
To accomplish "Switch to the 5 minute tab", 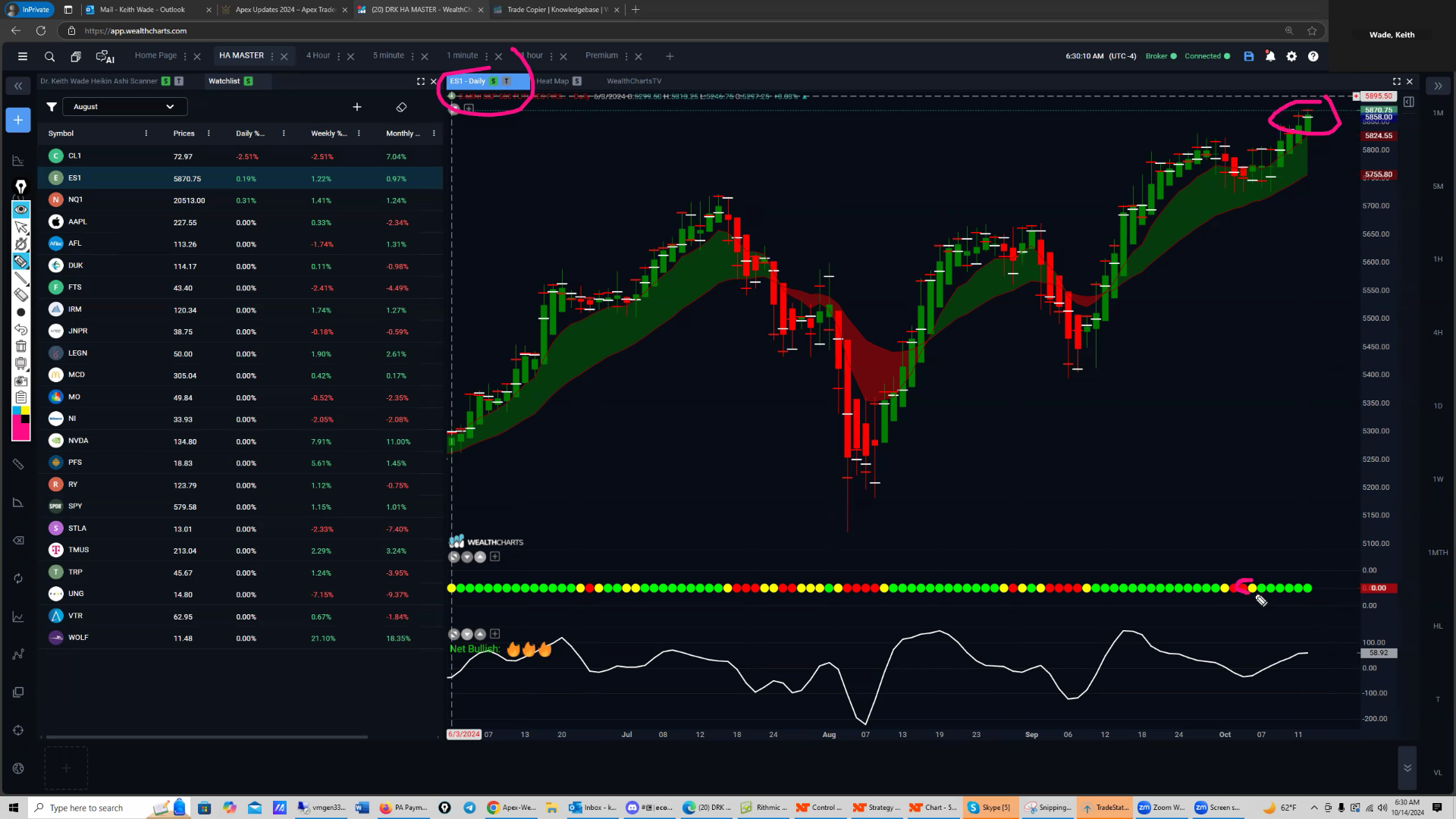I will (388, 55).
